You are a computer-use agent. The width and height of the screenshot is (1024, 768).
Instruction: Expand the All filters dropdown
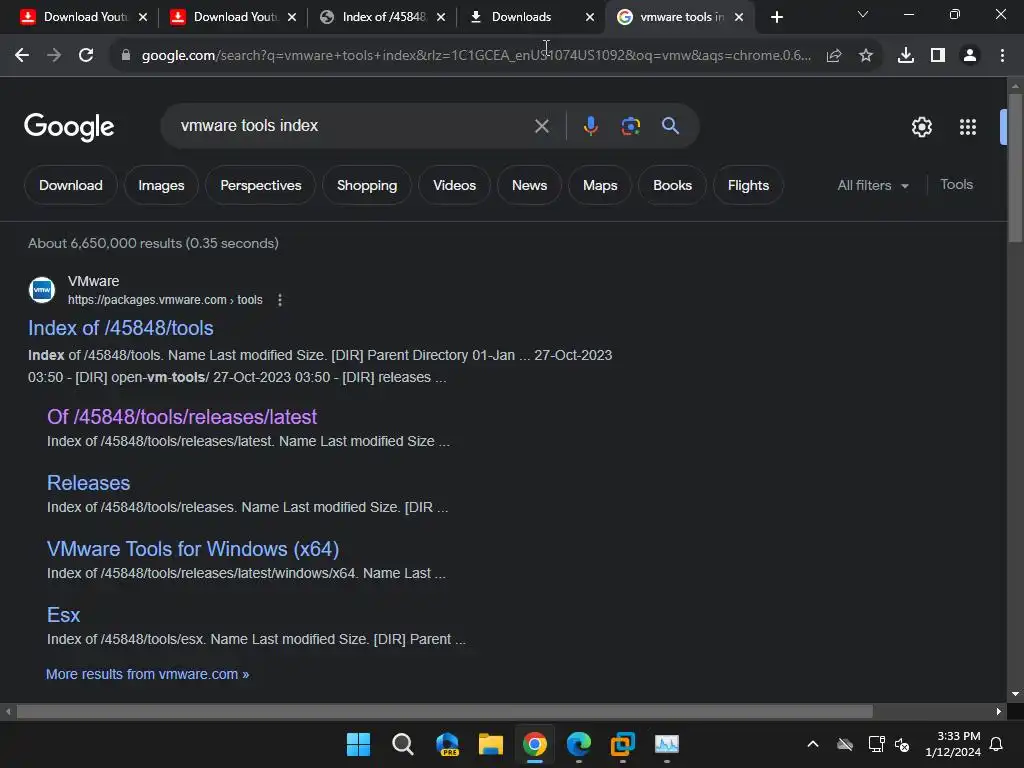[873, 185]
